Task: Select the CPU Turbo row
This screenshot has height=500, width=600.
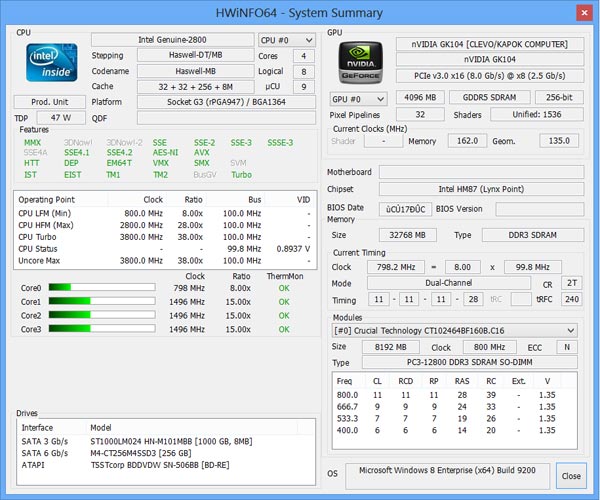Action: click(165, 237)
